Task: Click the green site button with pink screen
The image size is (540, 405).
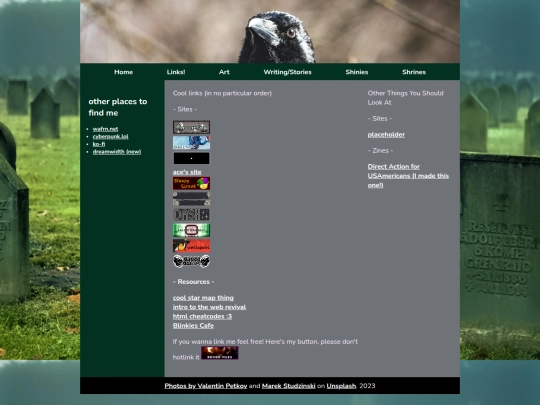Action: 191,230
